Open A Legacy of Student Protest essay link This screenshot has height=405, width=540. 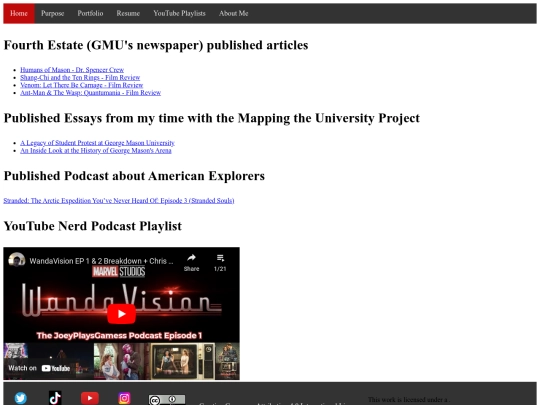97,143
